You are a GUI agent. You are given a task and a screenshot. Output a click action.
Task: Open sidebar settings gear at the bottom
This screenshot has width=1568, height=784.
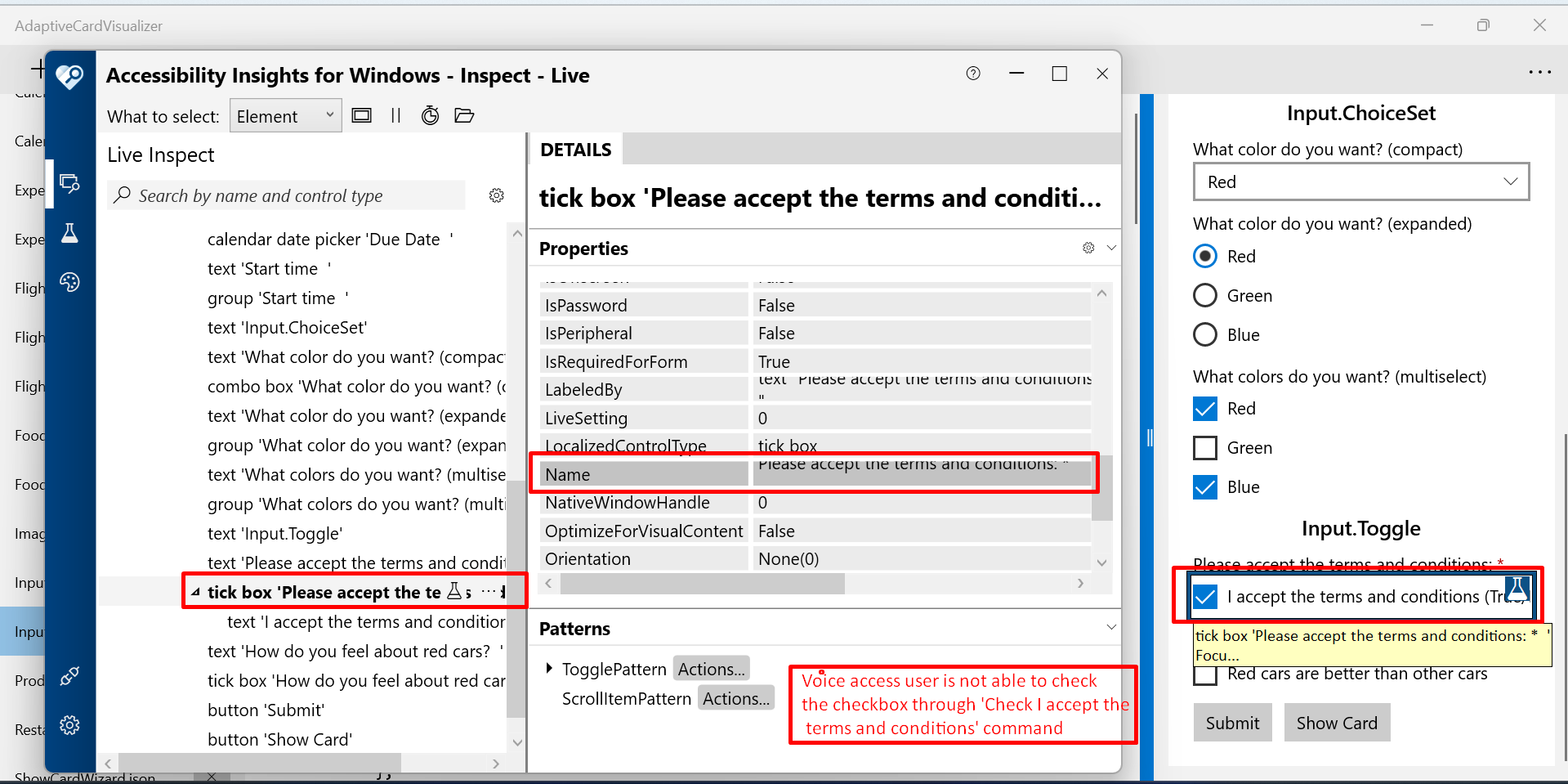69,725
